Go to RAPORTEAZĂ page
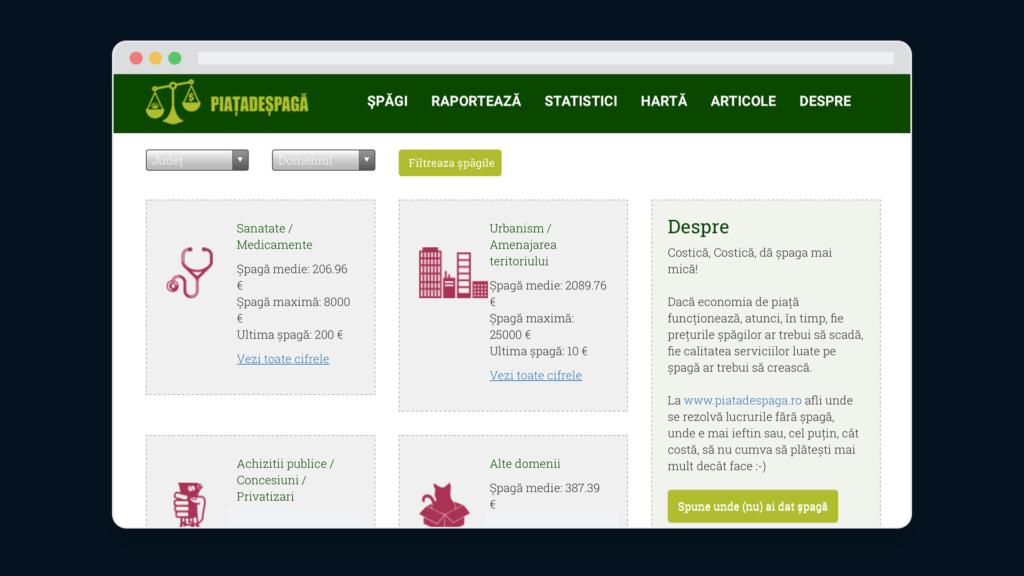 (476, 101)
